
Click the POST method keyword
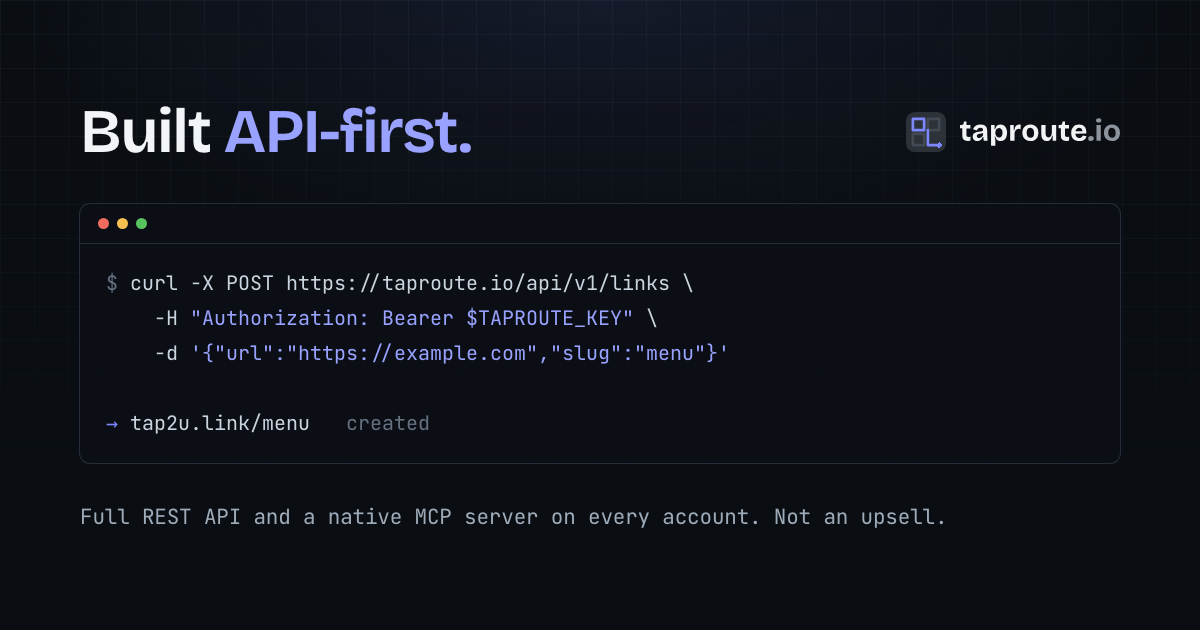(x=250, y=283)
